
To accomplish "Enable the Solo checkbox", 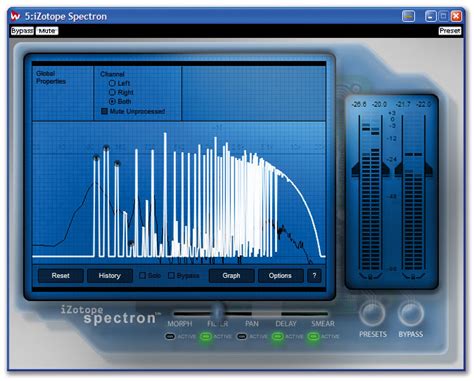I will (142, 275).
